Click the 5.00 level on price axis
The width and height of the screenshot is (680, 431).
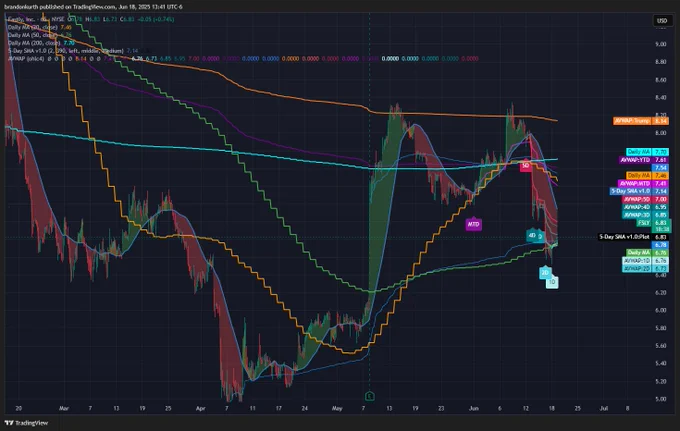pyautogui.click(x=660, y=399)
